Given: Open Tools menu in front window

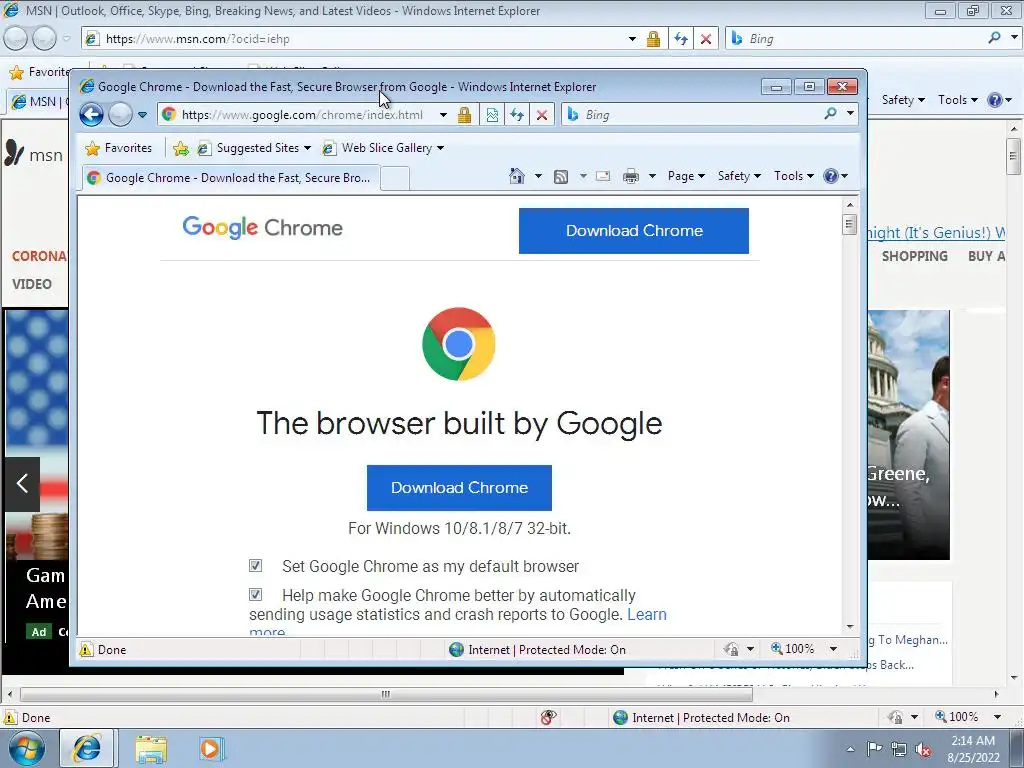Looking at the screenshot, I should point(793,176).
